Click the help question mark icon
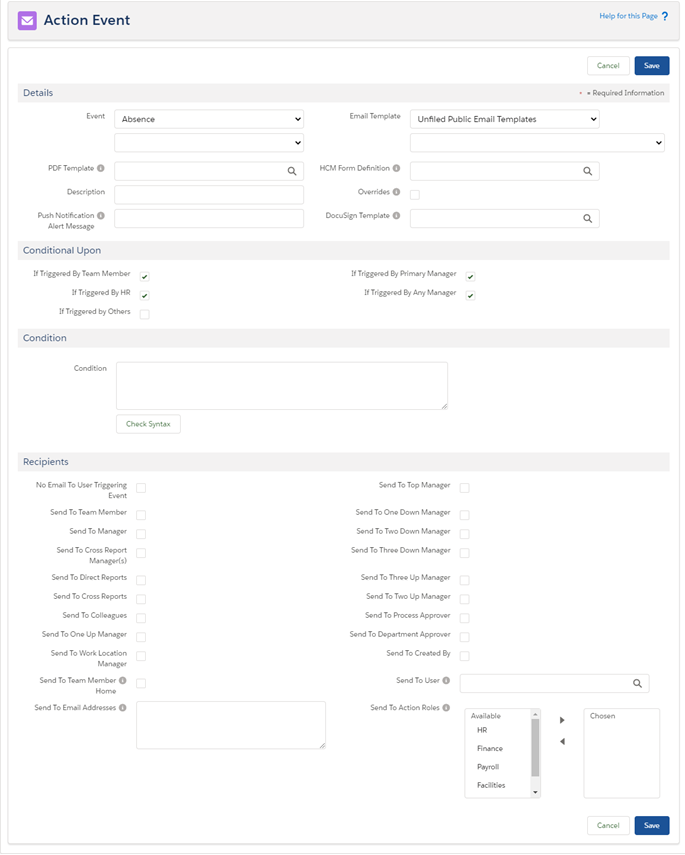 click(664, 17)
